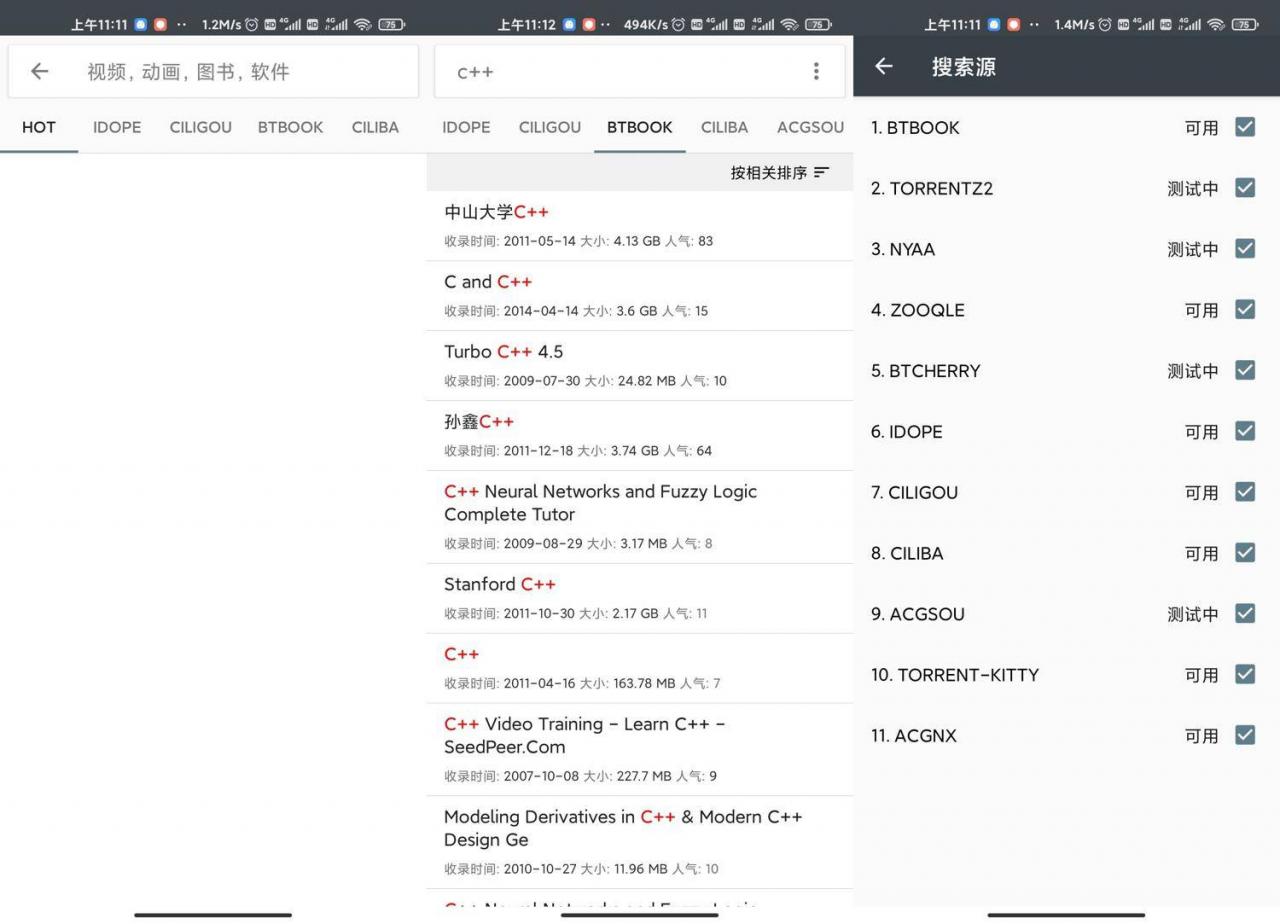Disable the TORRENTZ2 source checkbox
This screenshot has width=1280, height=924.
1245,188
